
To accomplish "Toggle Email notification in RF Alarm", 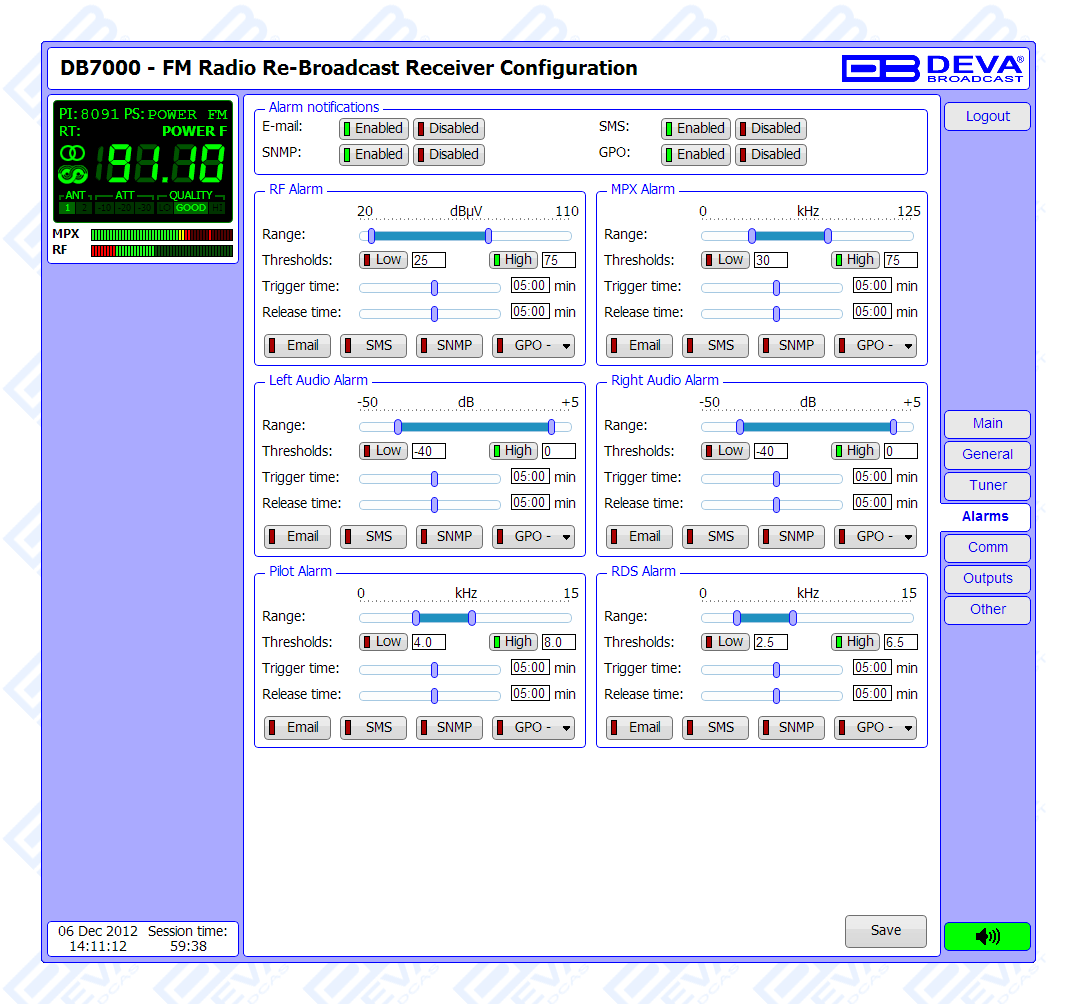I will coord(297,345).
